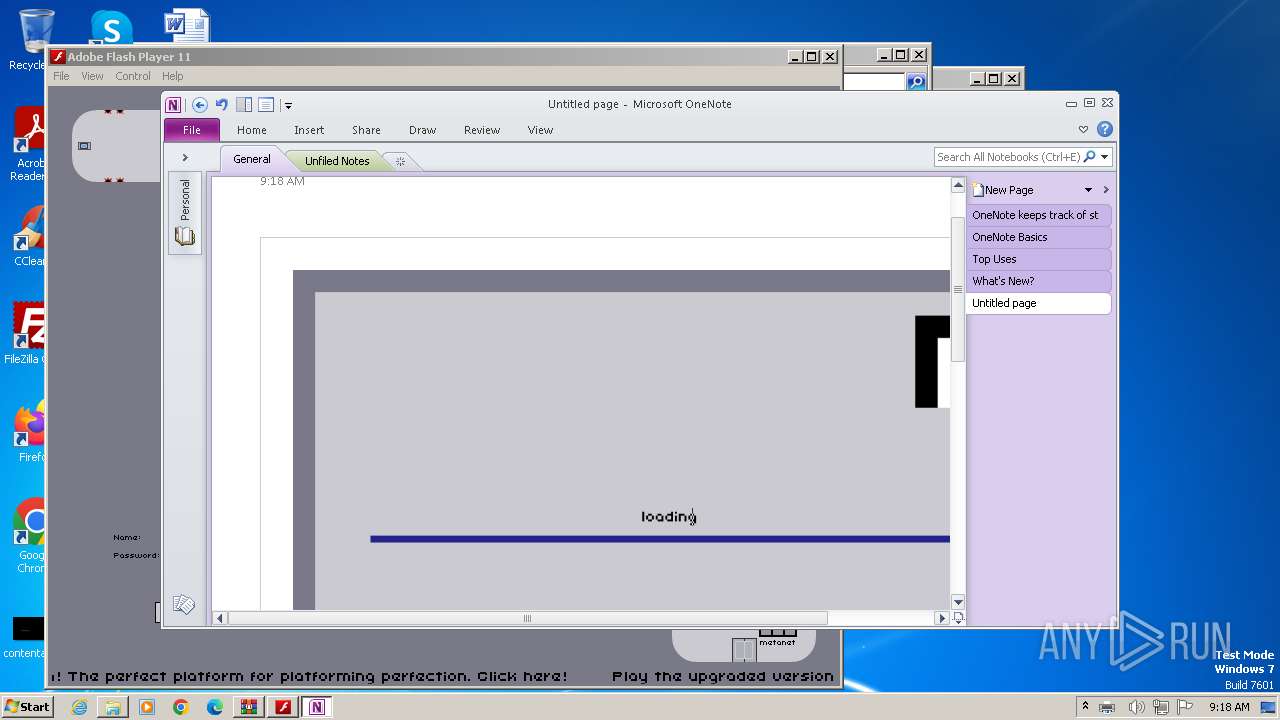
Task: Open OneNote Help question mark icon
Action: pyautogui.click(x=1105, y=129)
